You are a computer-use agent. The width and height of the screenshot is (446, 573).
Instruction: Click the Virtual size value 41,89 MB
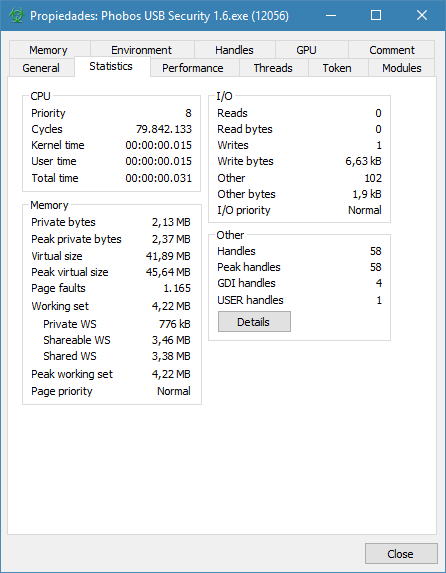[x=168, y=256]
